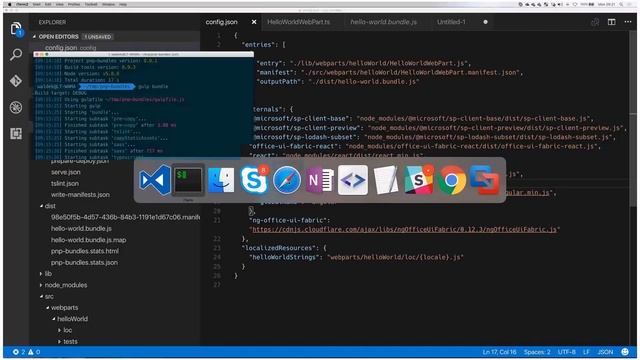Collapse the webparts folder
Screen dimensions: 640x360
click(47, 307)
